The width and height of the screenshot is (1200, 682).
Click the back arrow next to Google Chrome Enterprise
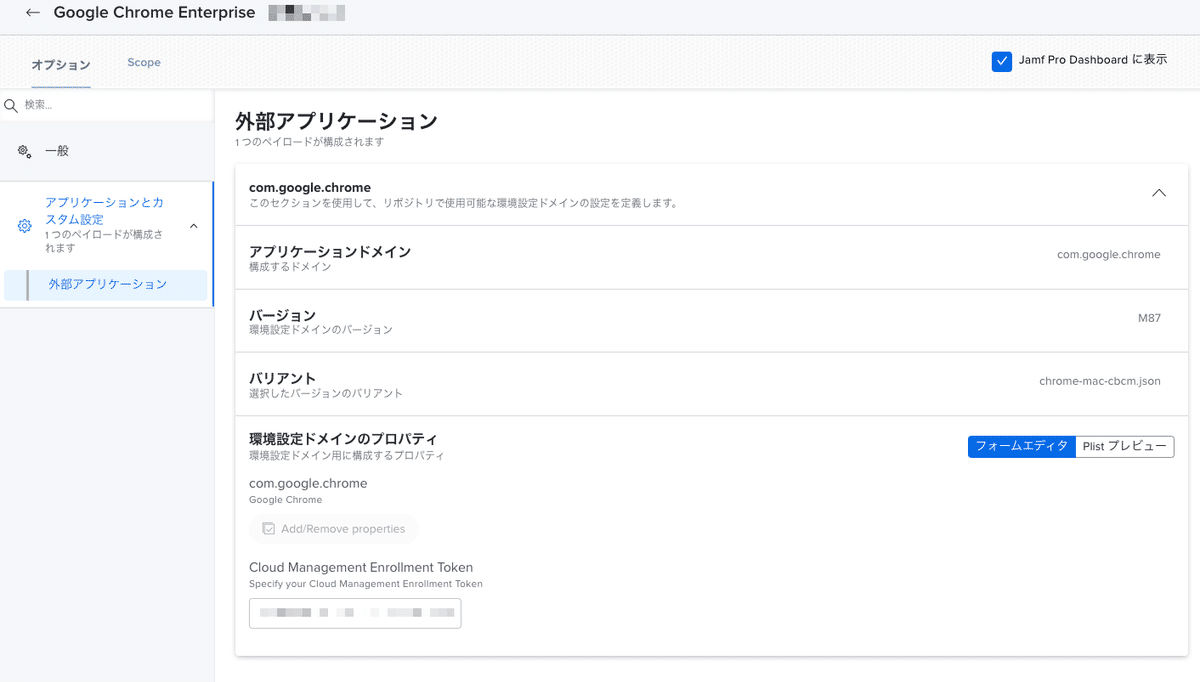33,13
